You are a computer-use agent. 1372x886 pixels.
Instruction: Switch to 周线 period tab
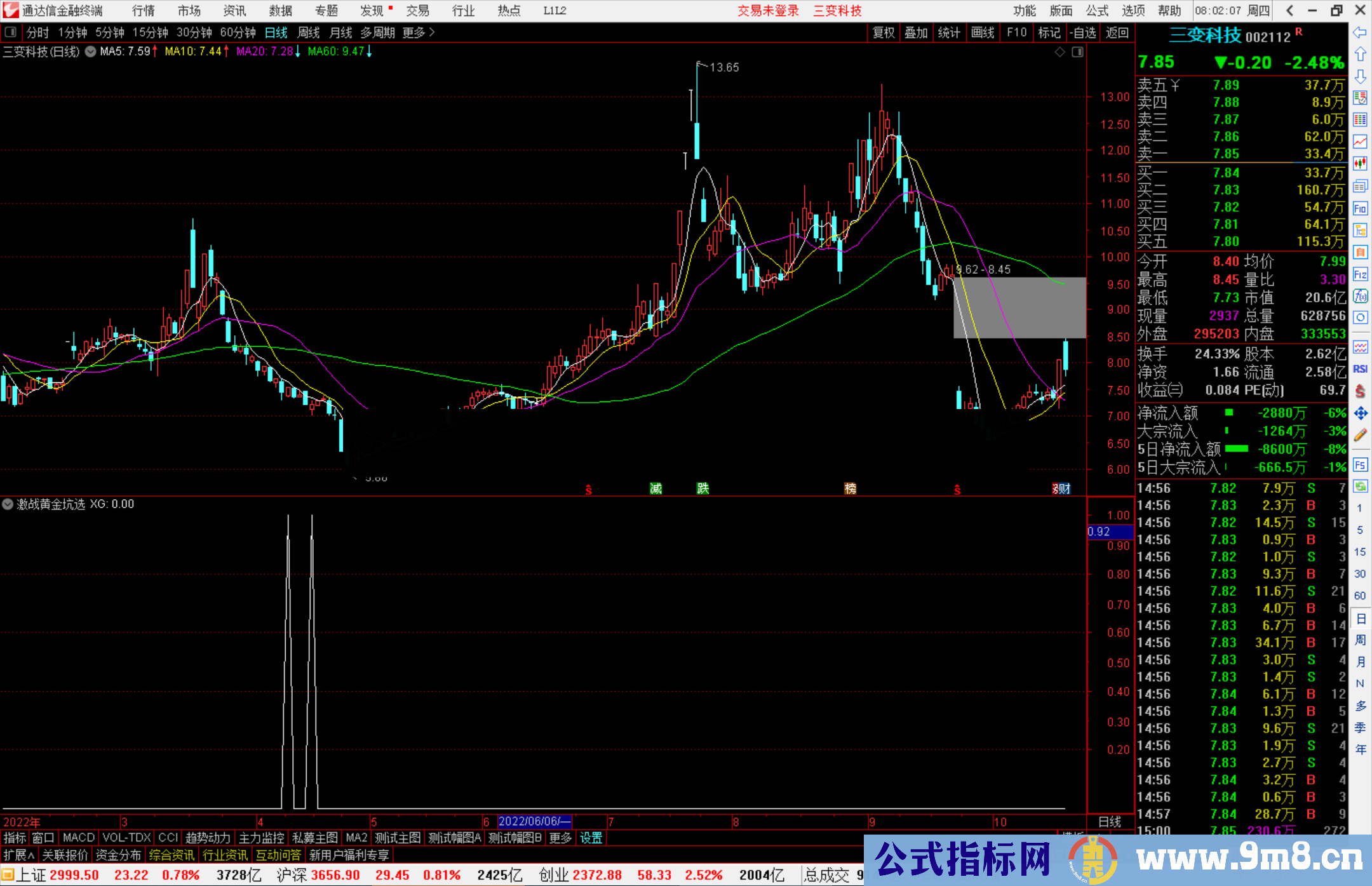[309, 32]
